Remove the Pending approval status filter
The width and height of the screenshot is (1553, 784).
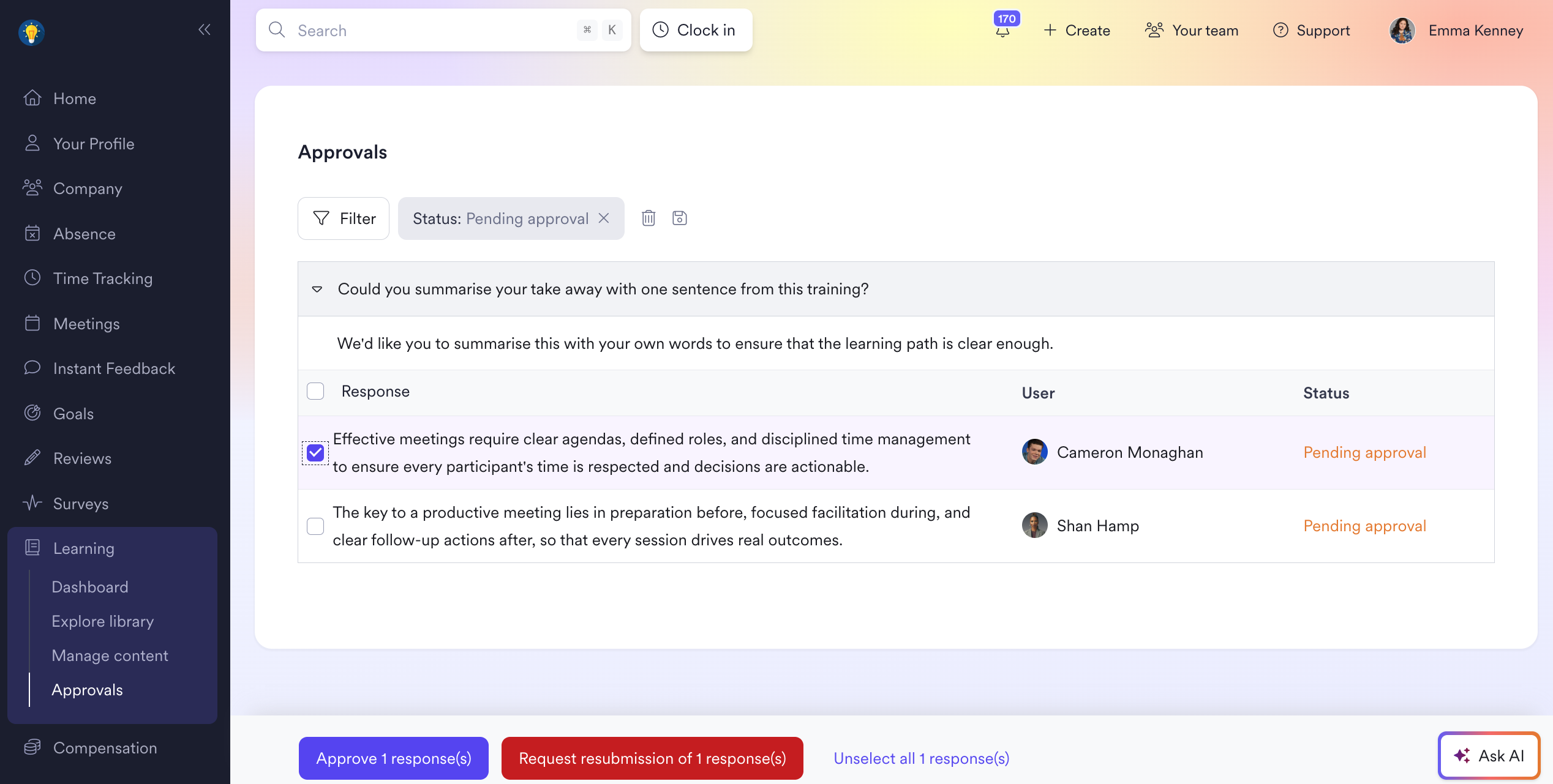(x=604, y=218)
